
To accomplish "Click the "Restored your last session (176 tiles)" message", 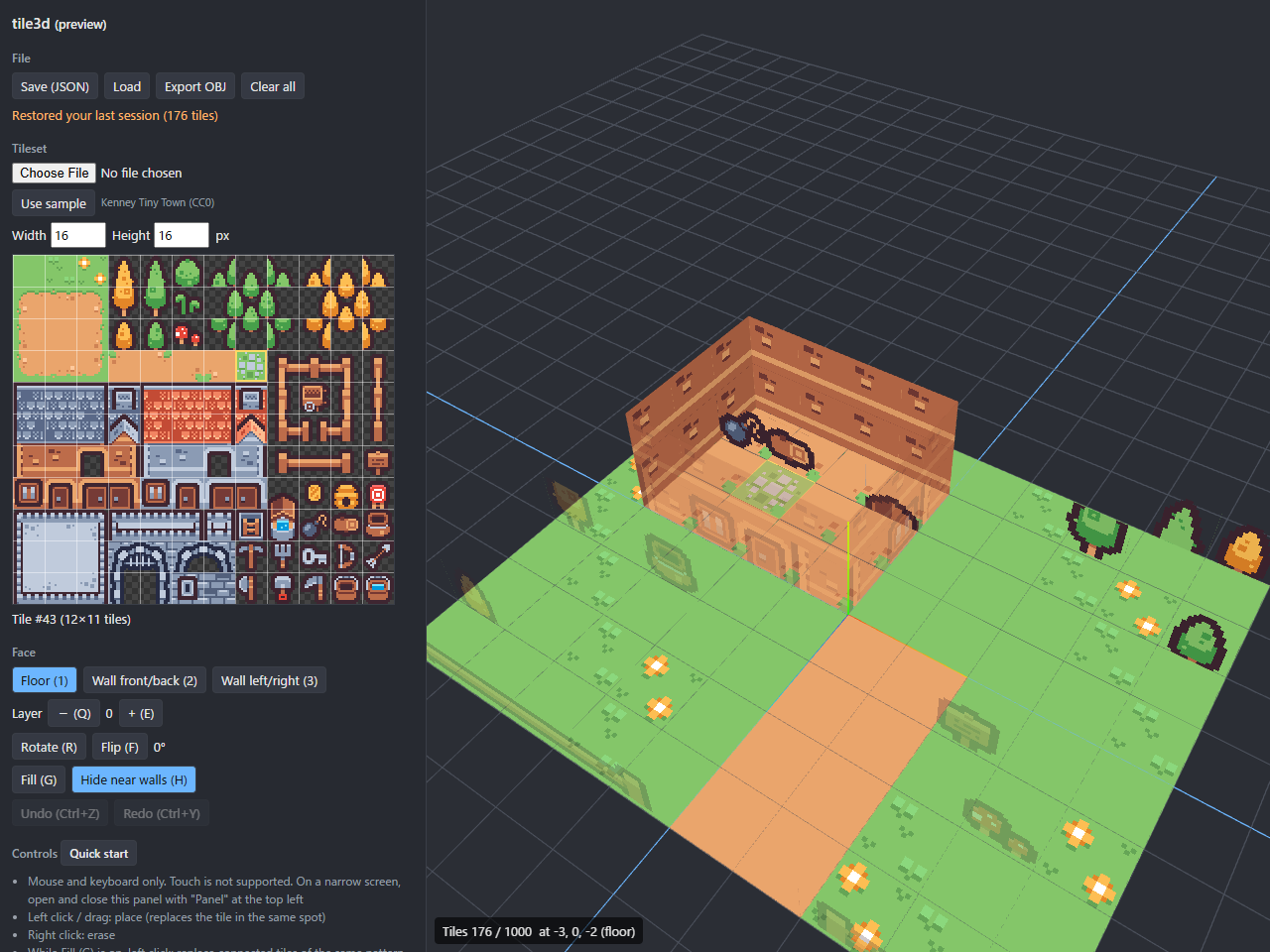I will tap(115, 115).
